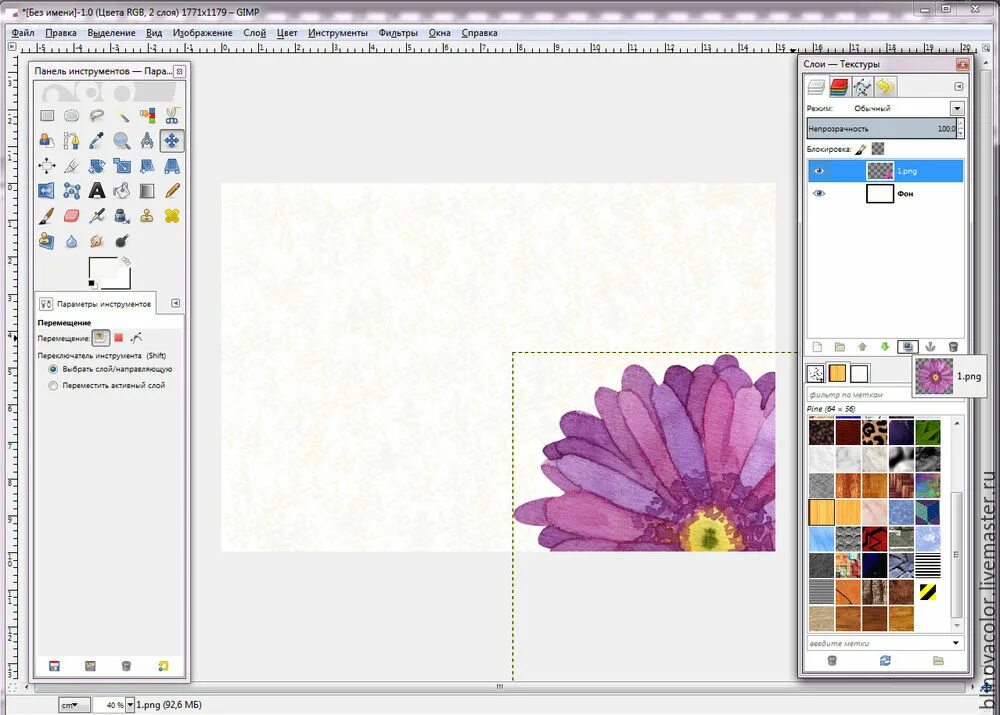Select the Select by Color tool
1000x715 pixels.
click(147, 115)
